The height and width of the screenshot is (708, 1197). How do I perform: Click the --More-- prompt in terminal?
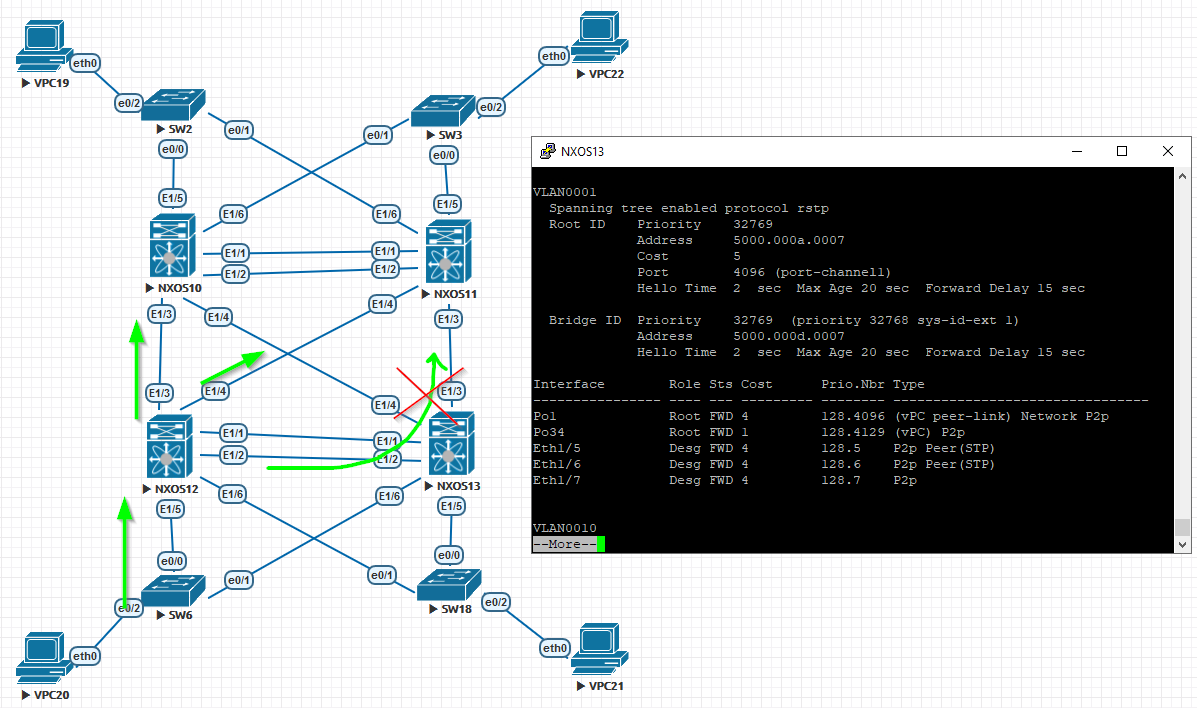click(x=564, y=544)
